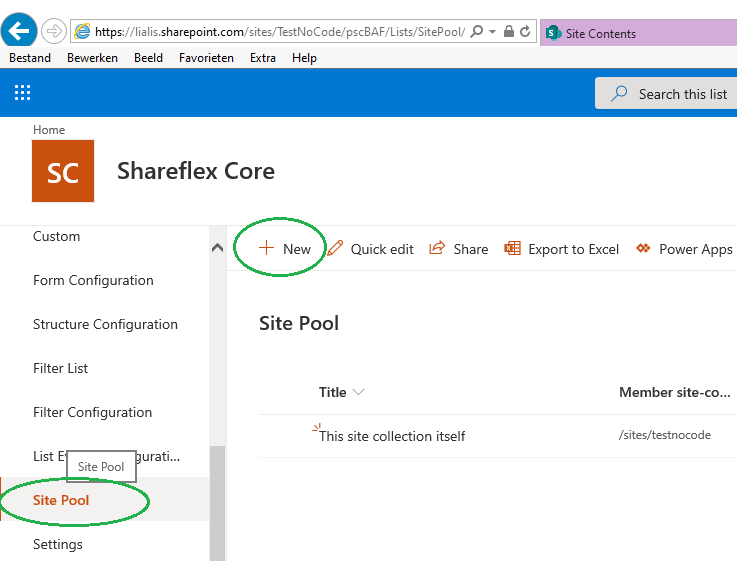737x561 pixels.
Task: Click the navigation scrollbar up arrow
Action: pyautogui.click(x=217, y=248)
